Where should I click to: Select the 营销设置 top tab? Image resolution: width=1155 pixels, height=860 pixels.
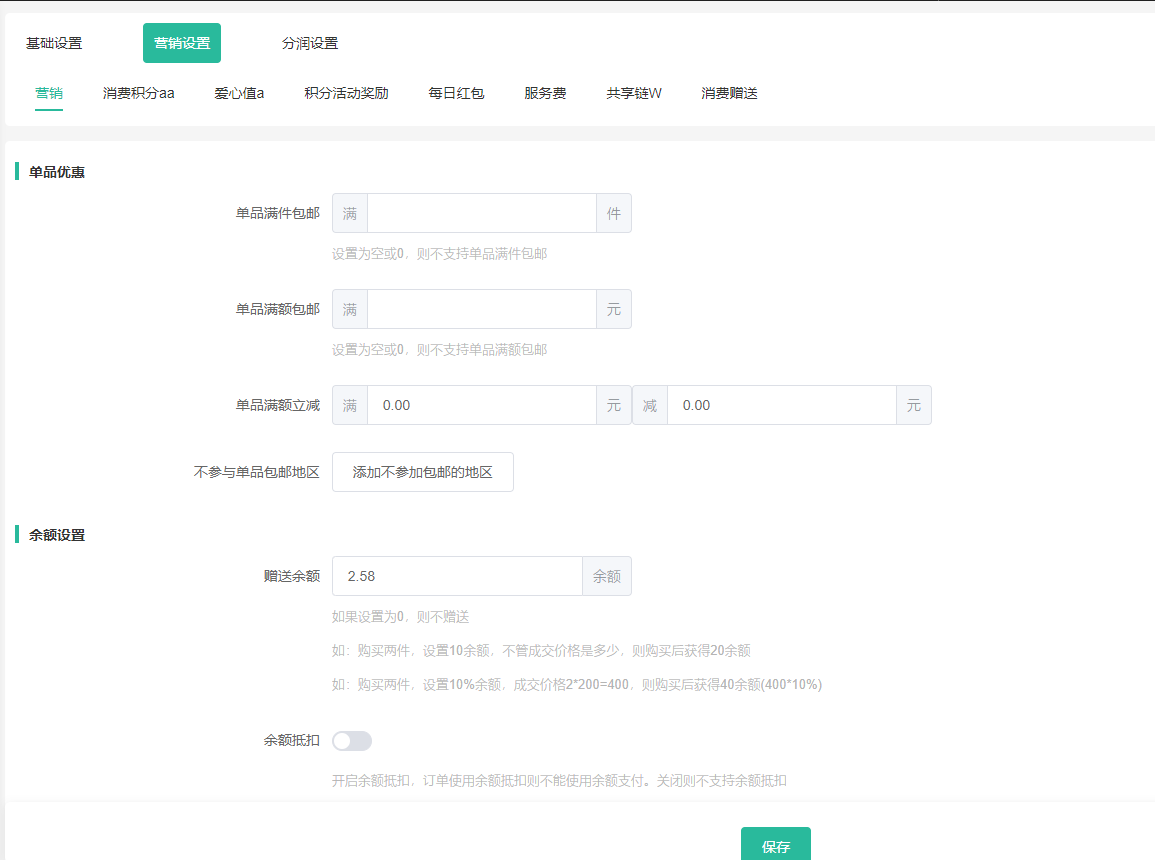click(182, 43)
